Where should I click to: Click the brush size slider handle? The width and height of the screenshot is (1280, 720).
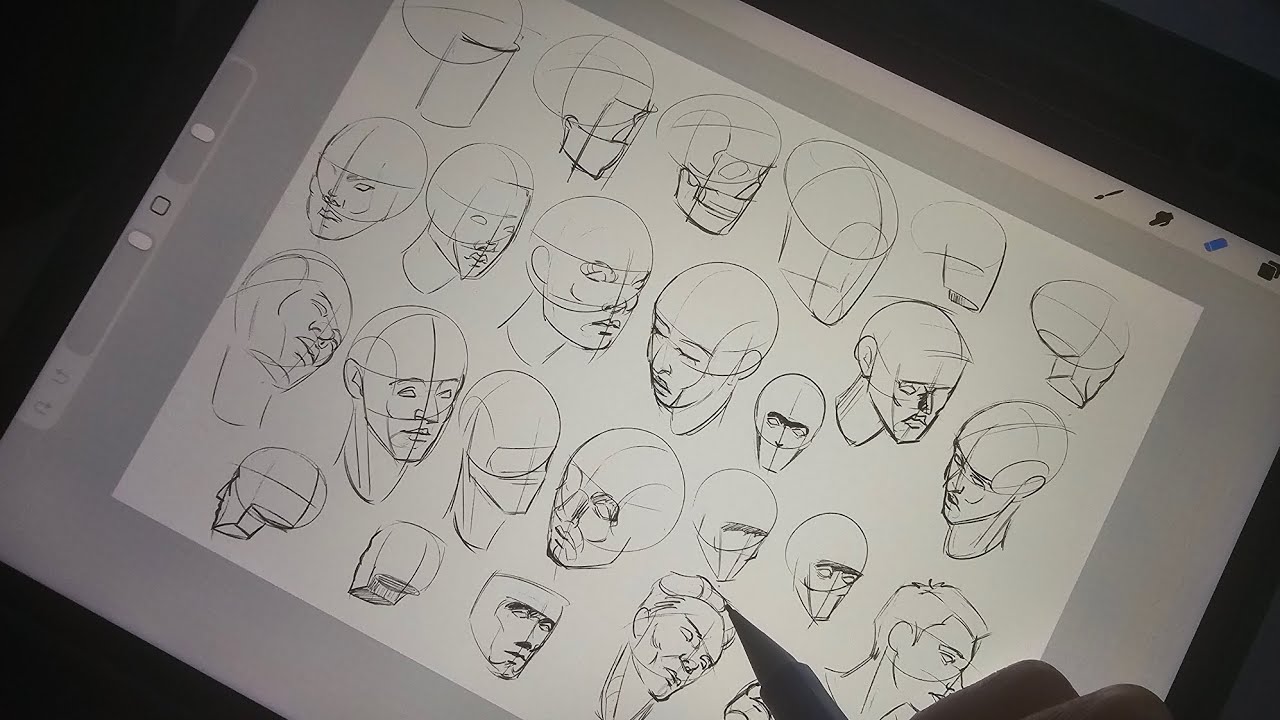[x=201, y=133]
